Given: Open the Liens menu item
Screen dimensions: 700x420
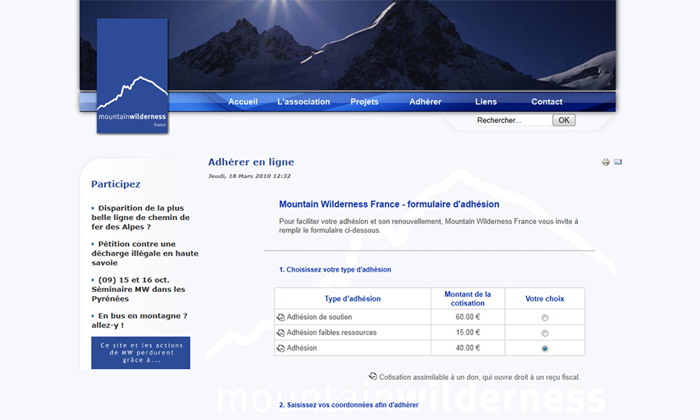Looking at the screenshot, I should (486, 102).
